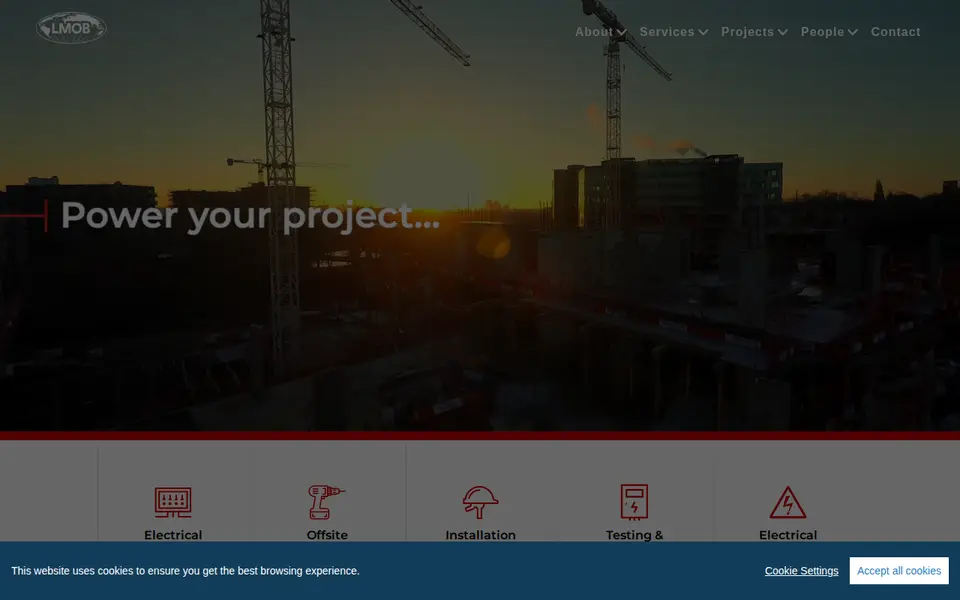Open the People menu item

pos(822,32)
